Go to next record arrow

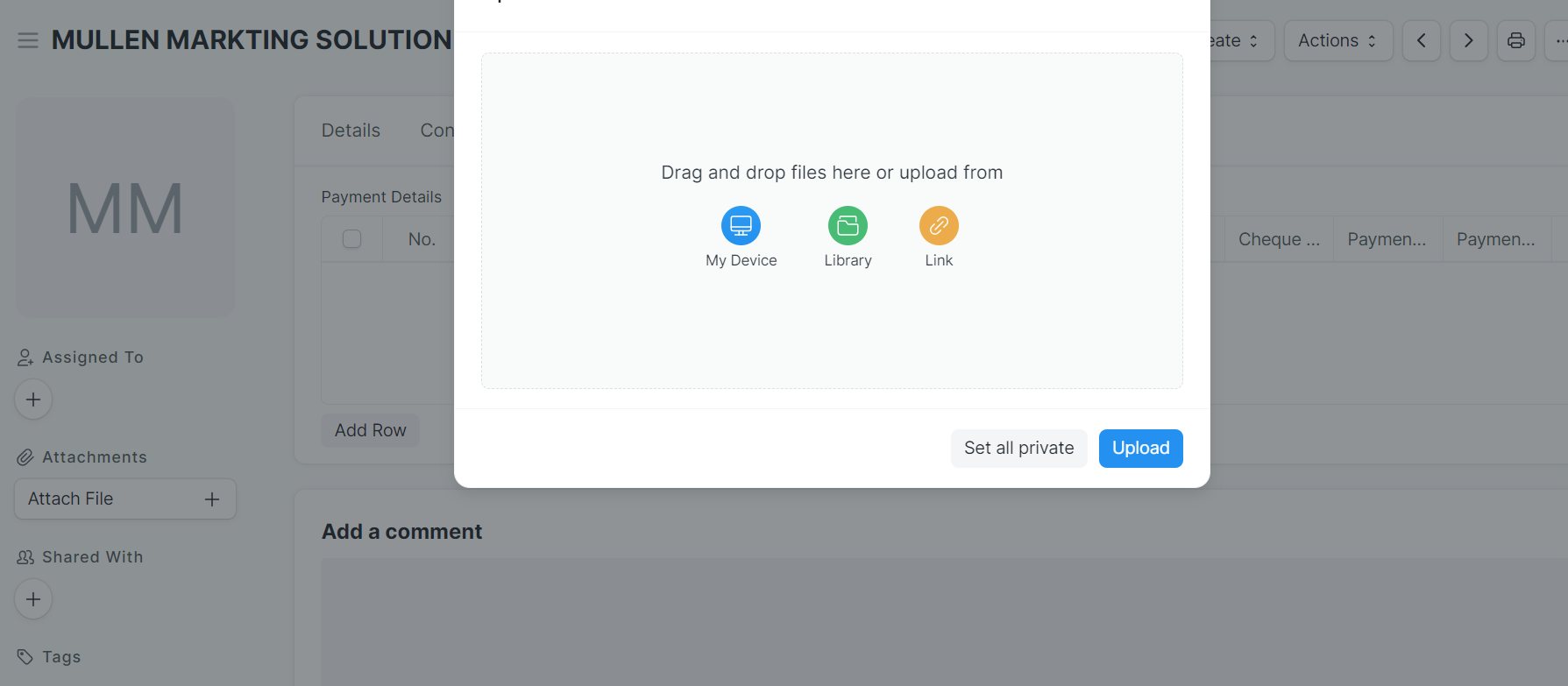[x=1469, y=40]
